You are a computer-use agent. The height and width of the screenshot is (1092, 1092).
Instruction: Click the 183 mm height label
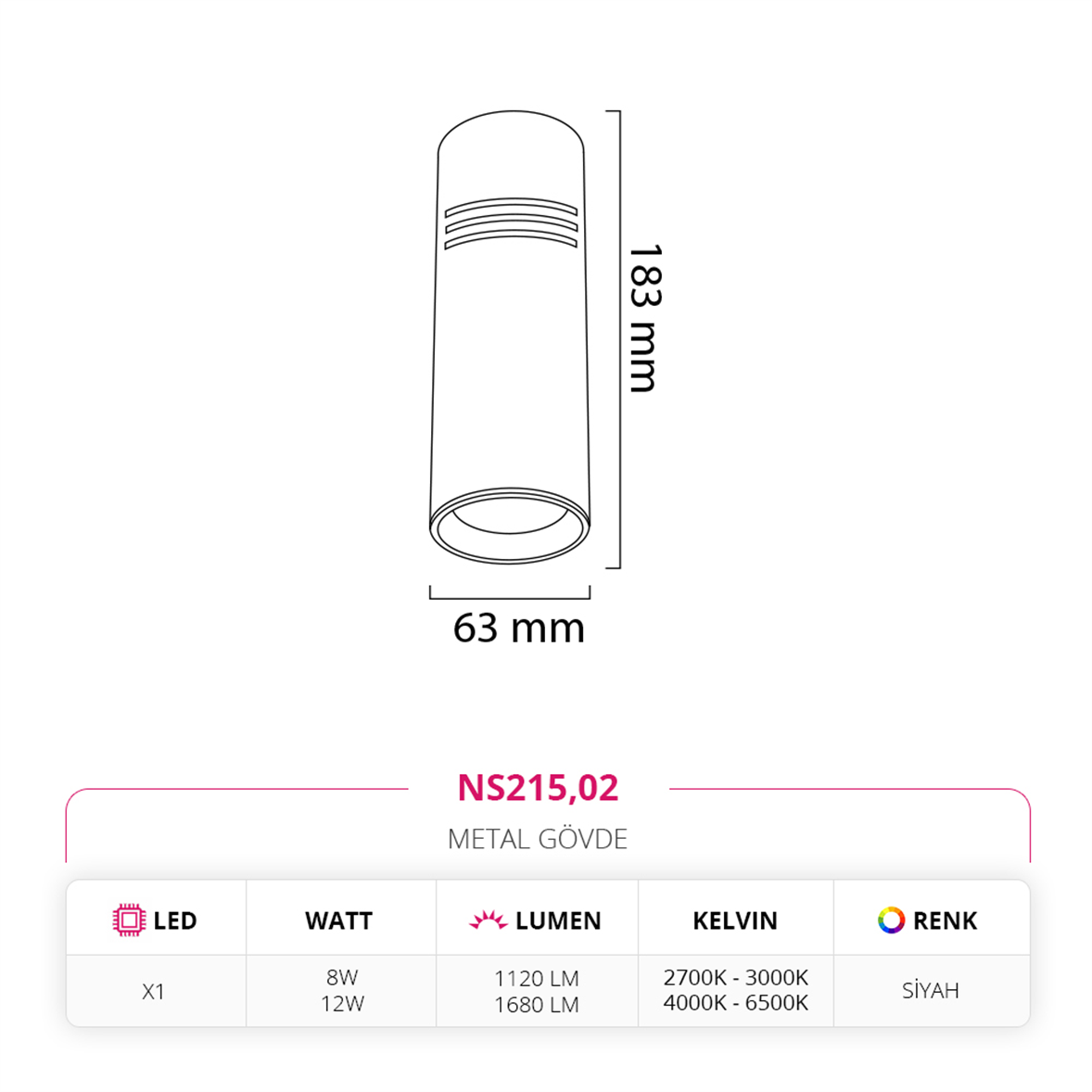pyautogui.click(x=644, y=318)
